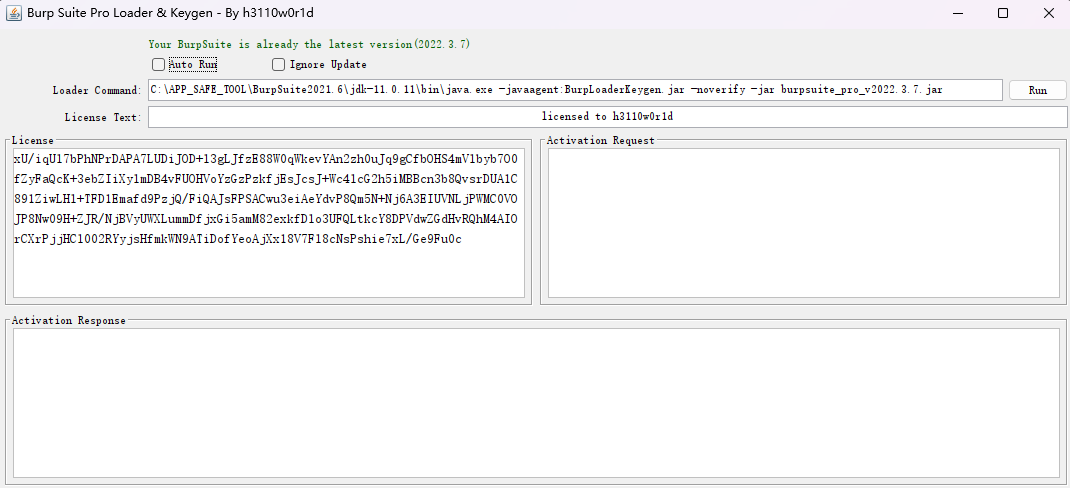Click the Run button
The width and height of the screenshot is (1070, 488).
click(x=1037, y=90)
